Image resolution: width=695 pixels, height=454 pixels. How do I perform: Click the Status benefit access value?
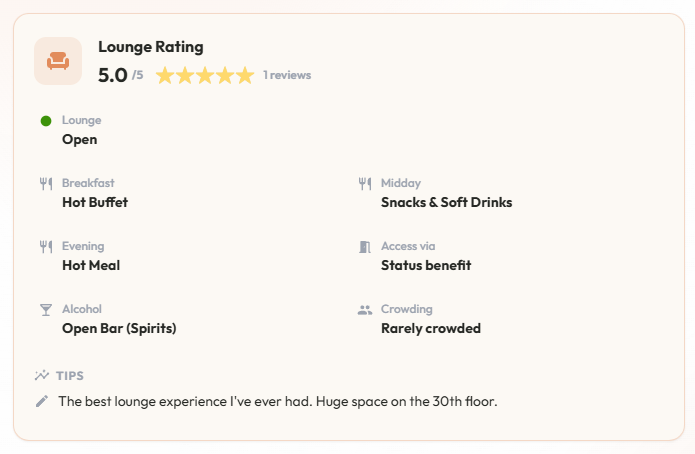coord(426,265)
